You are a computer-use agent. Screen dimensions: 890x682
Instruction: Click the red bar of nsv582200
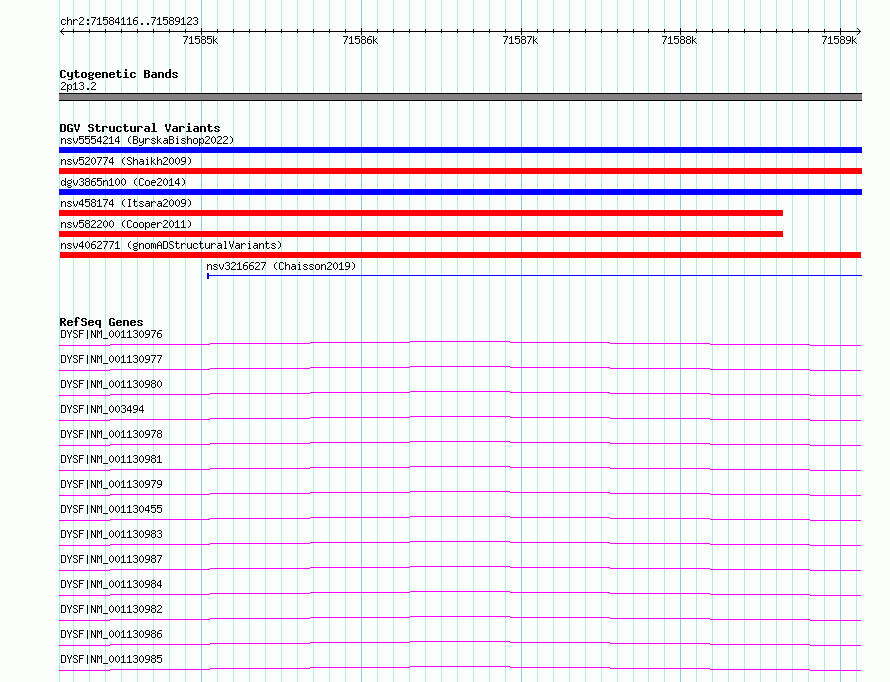[x=421, y=234]
